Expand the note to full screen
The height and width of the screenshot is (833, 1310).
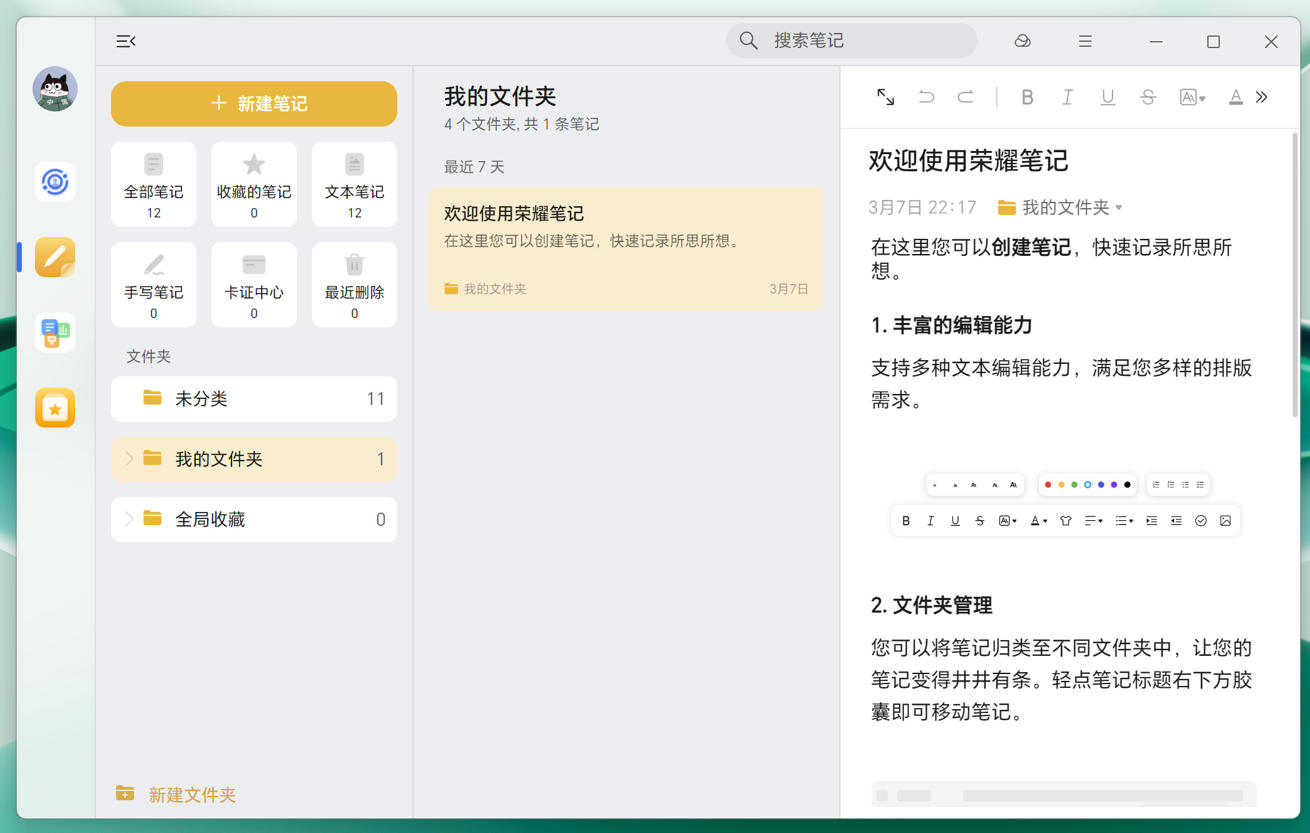pyautogui.click(x=886, y=97)
